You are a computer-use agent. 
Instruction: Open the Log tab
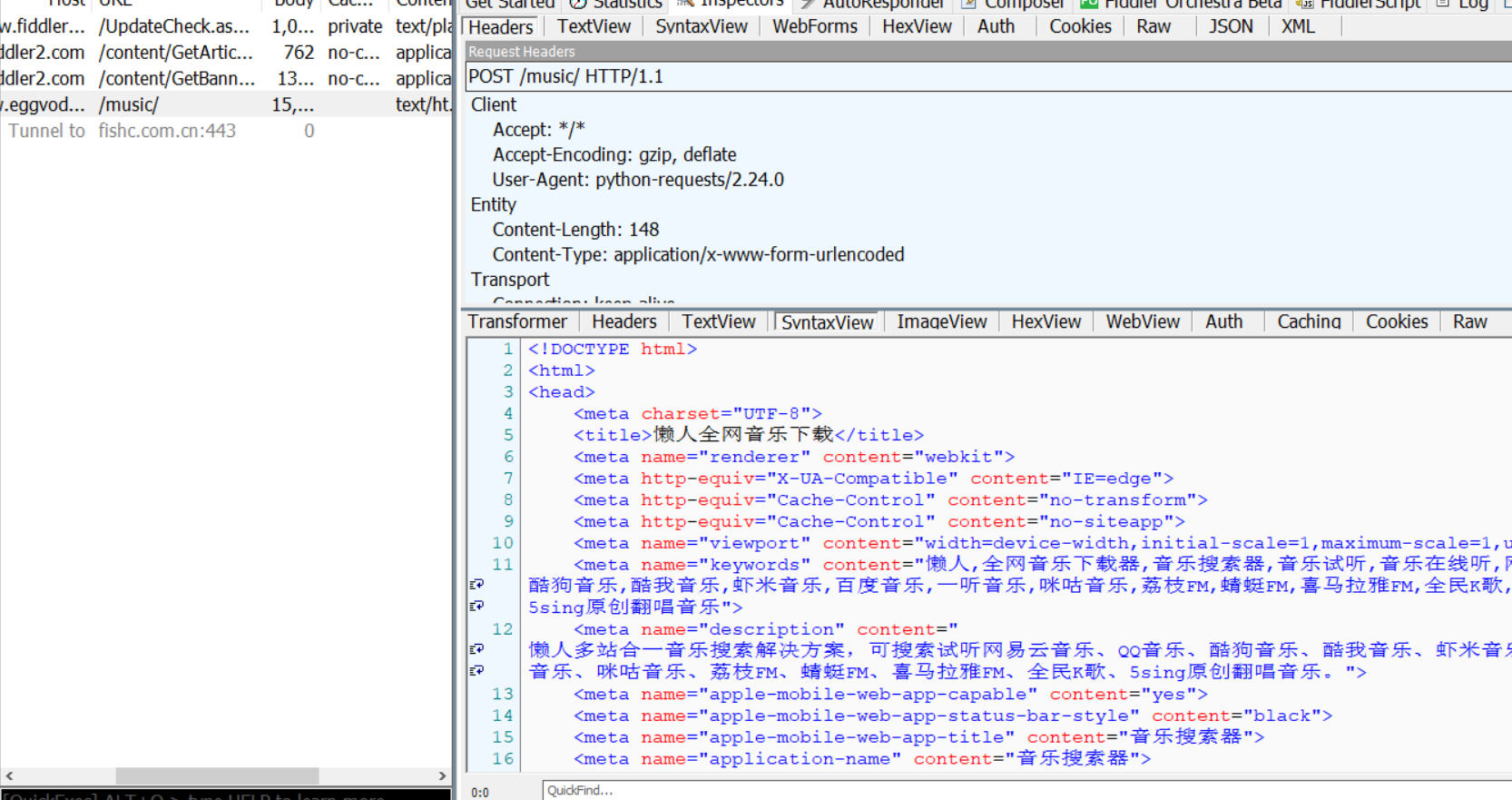tap(1462, 4)
